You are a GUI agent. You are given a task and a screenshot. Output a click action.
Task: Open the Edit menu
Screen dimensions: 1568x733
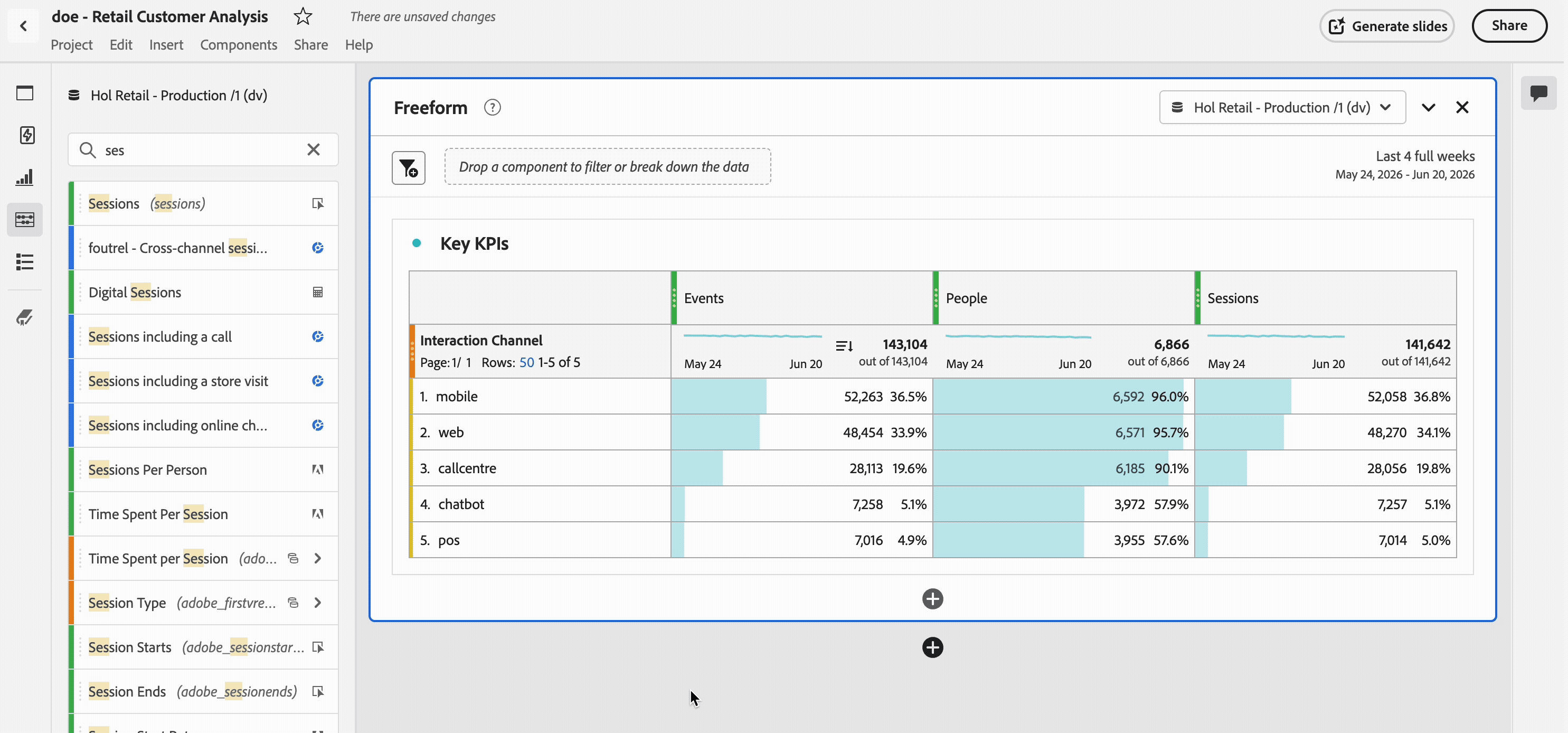[120, 44]
